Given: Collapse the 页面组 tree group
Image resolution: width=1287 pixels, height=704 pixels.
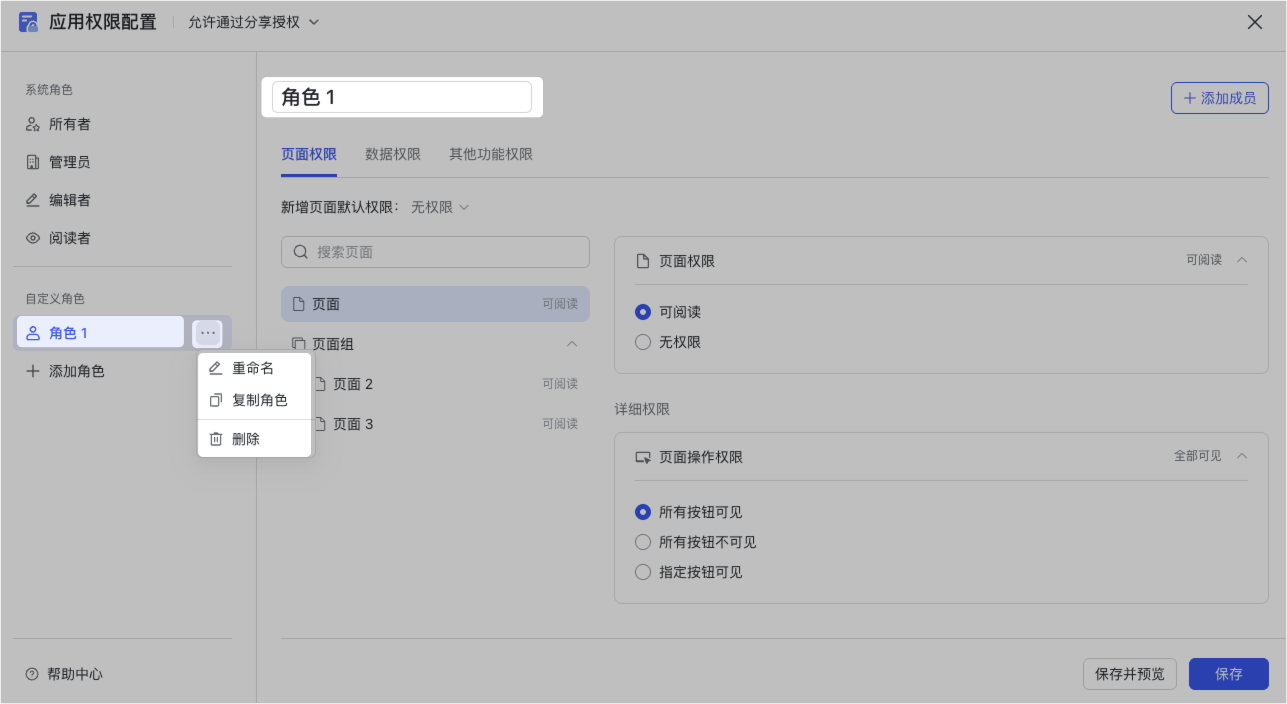Looking at the screenshot, I should click(x=572, y=344).
